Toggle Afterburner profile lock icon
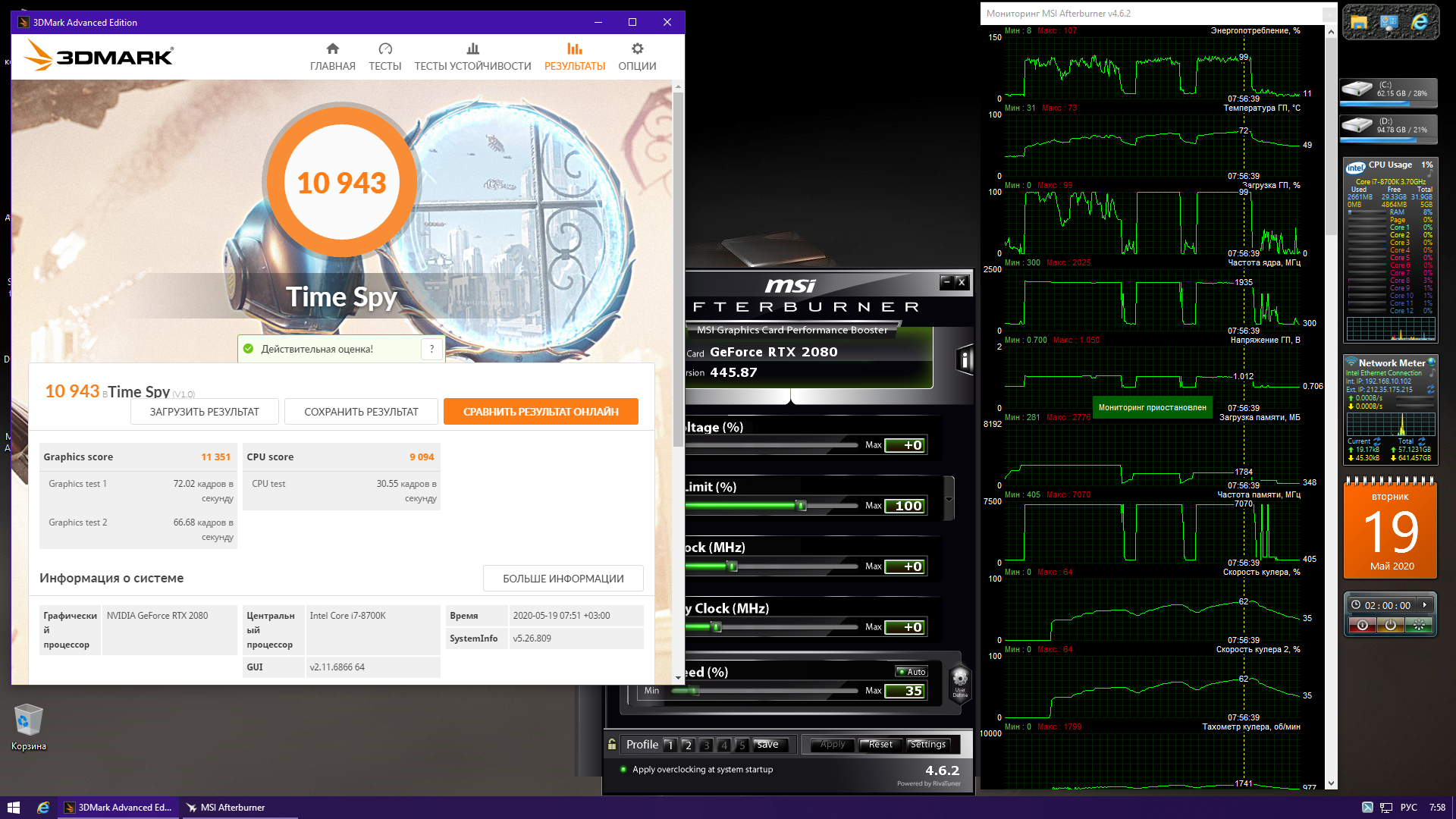Viewport: 1456px width, 819px height. (x=612, y=745)
